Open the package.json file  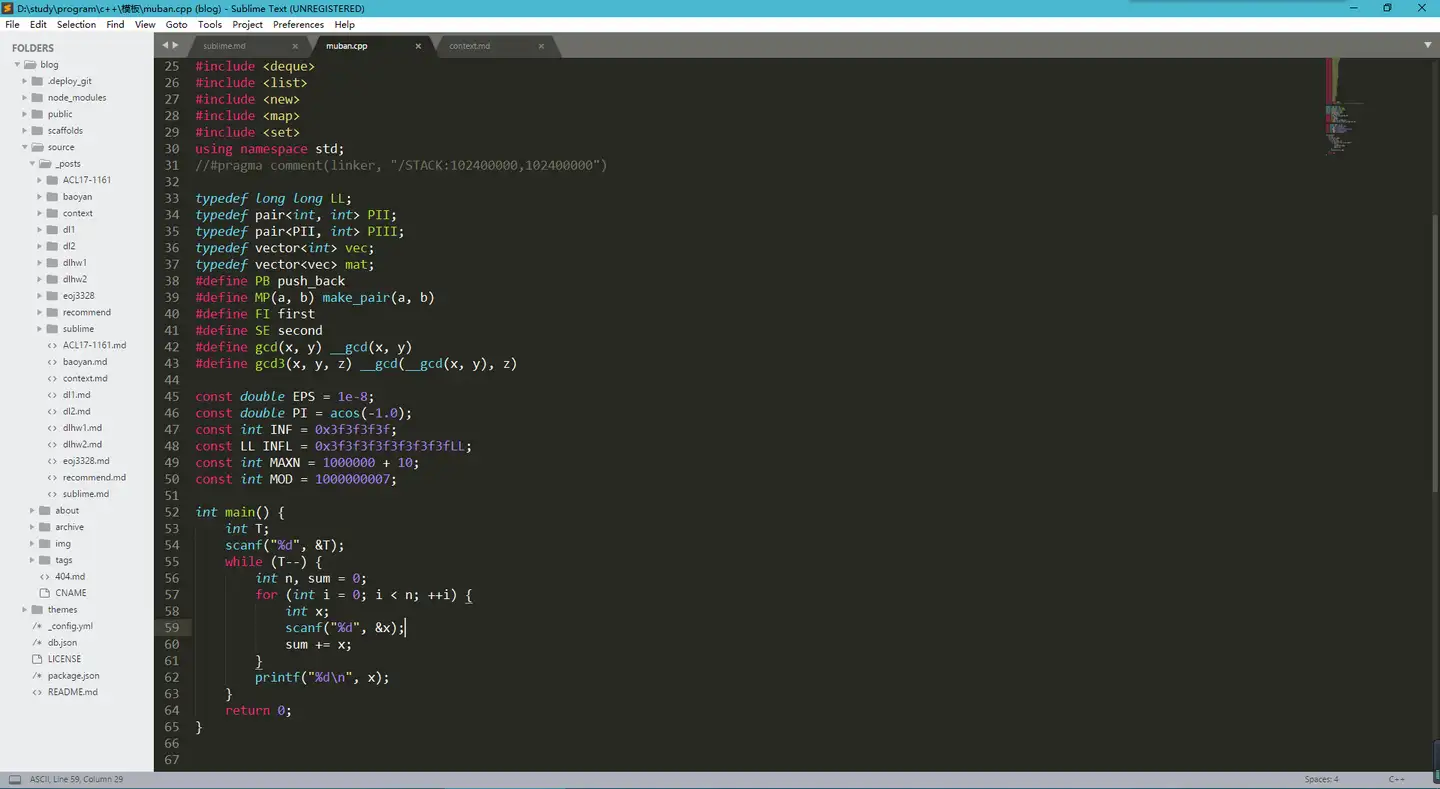pos(73,676)
